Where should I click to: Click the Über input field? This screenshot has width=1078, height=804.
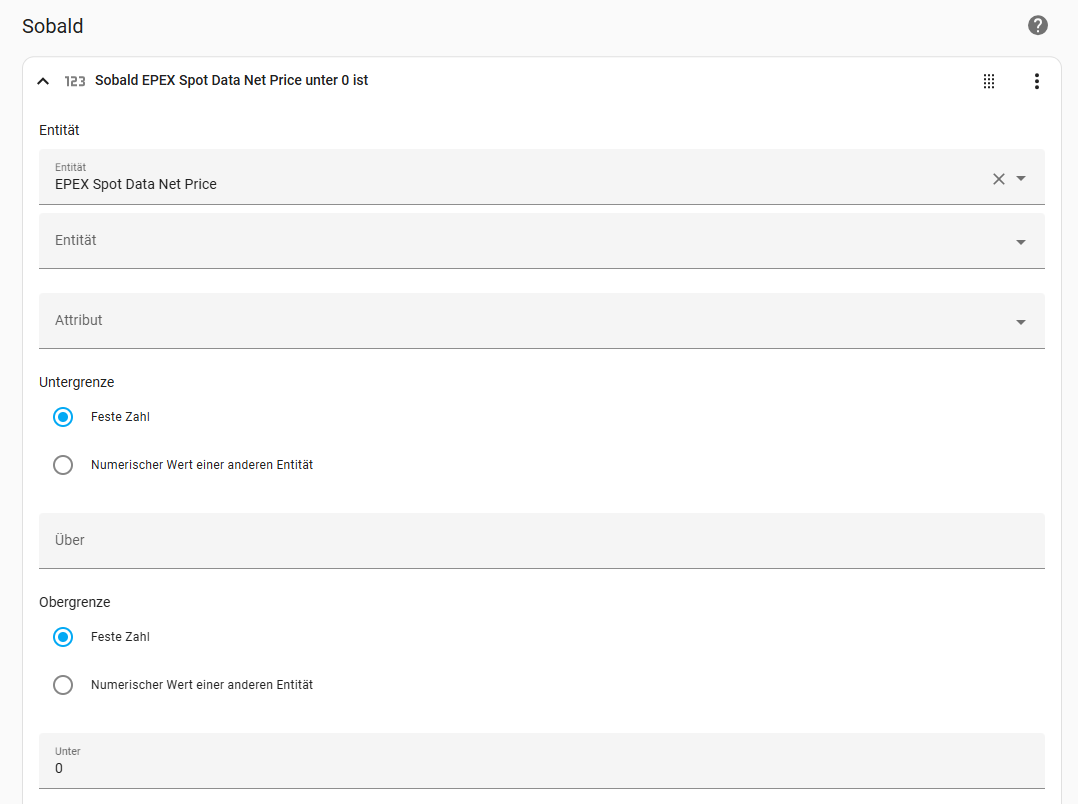click(x=541, y=541)
